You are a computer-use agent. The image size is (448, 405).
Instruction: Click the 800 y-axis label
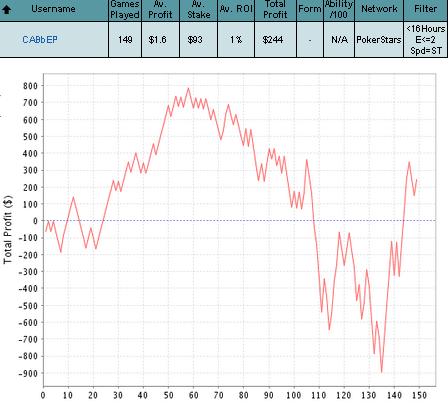pyautogui.click(x=30, y=86)
